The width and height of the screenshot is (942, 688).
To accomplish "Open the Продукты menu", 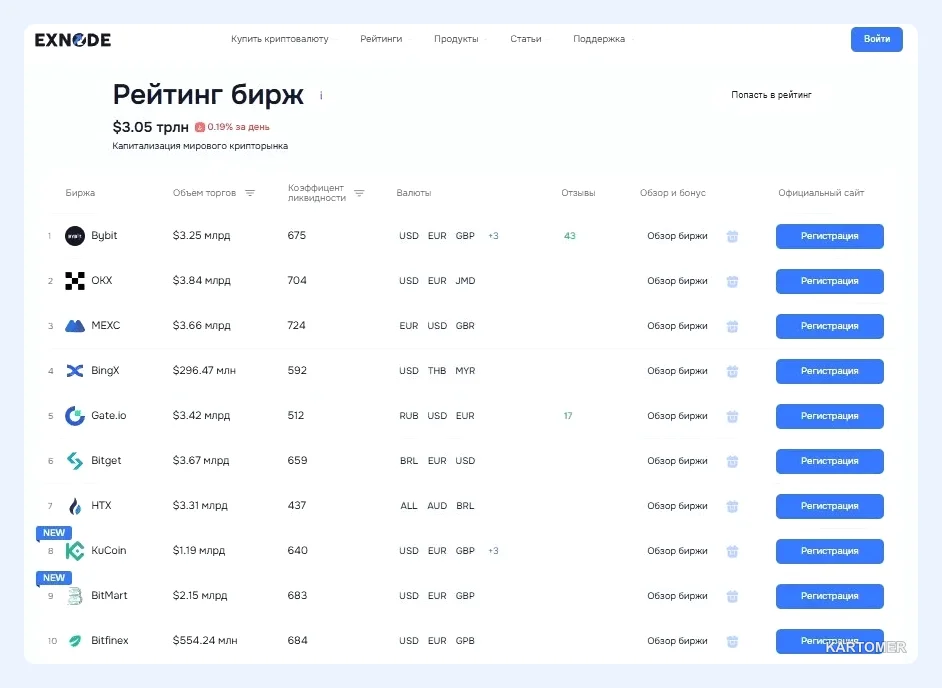I will point(457,39).
